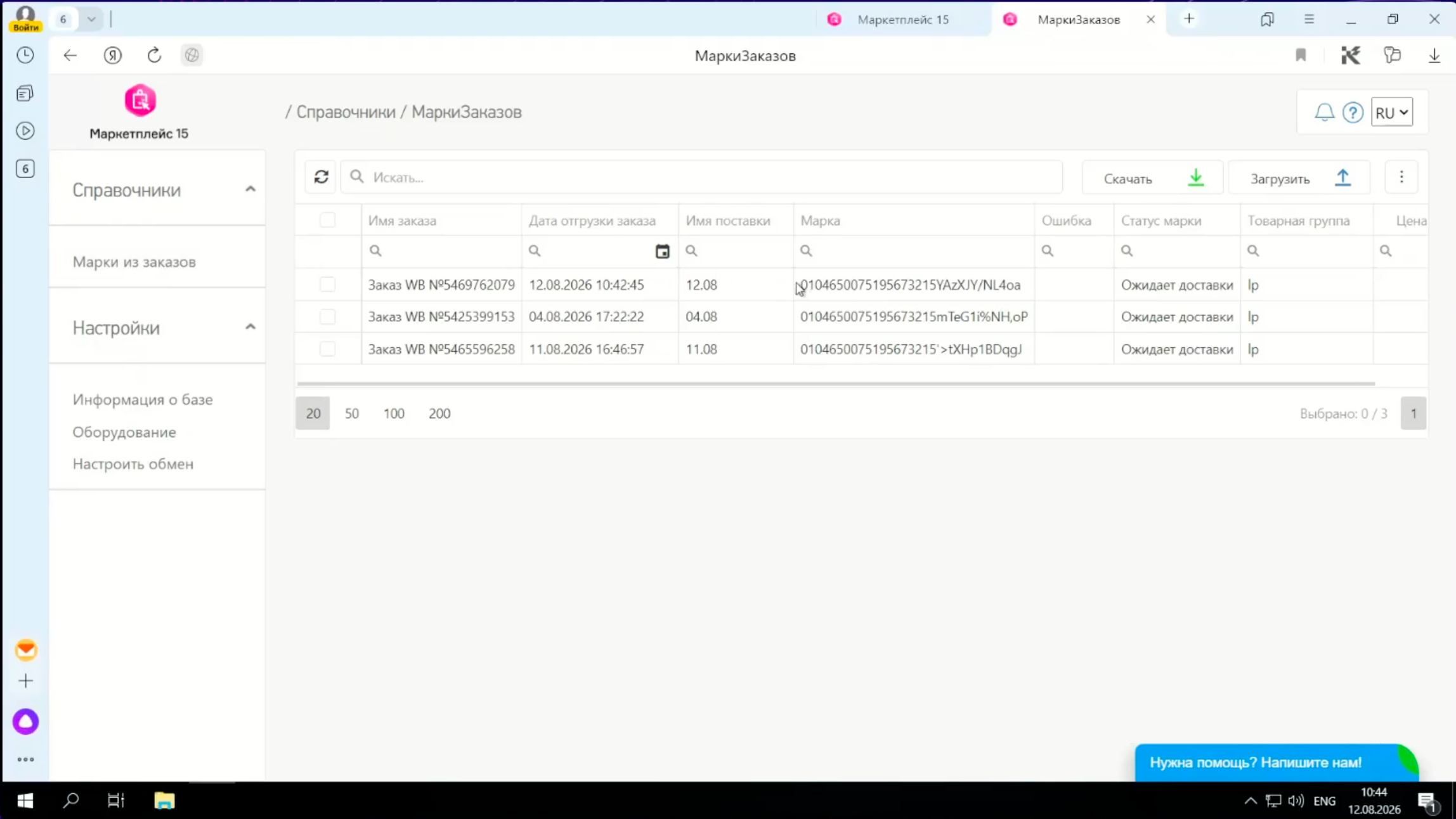Open the mail icon in browser sidebar
1456x819 pixels.
coord(26,650)
